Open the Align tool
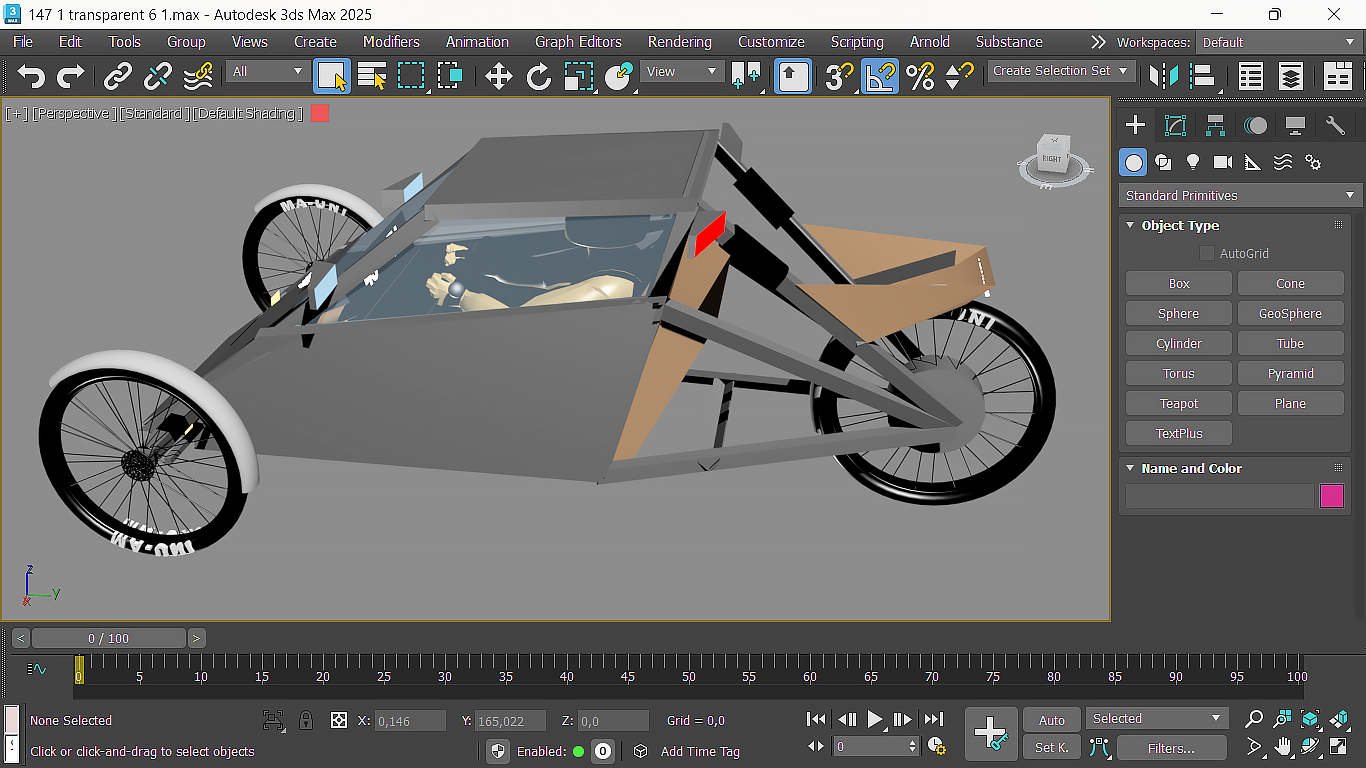The image size is (1366, 768). pos(1203,77)
